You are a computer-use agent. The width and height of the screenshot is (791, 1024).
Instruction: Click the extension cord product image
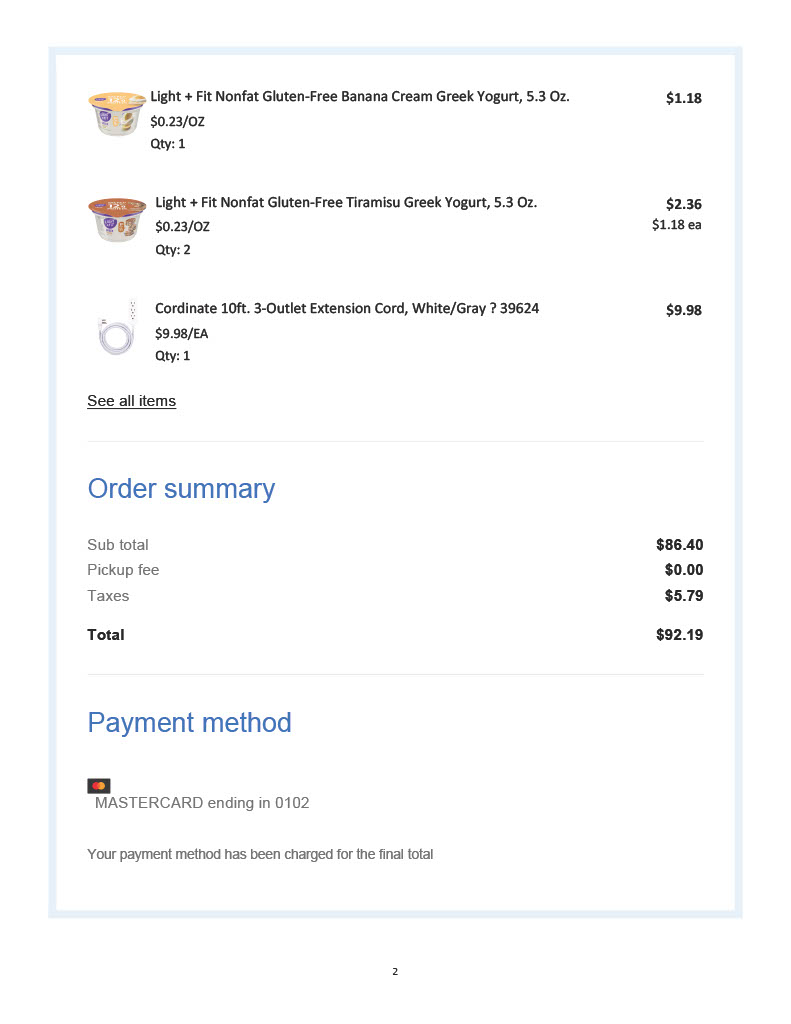(x=117, y=329)
